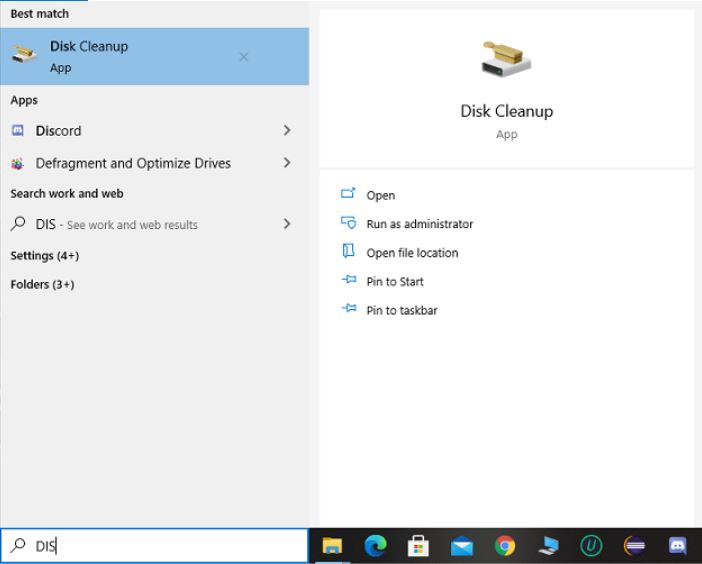Click the Open file location icon
Viewport: 702px width, 564px height.
pos(348,251)
